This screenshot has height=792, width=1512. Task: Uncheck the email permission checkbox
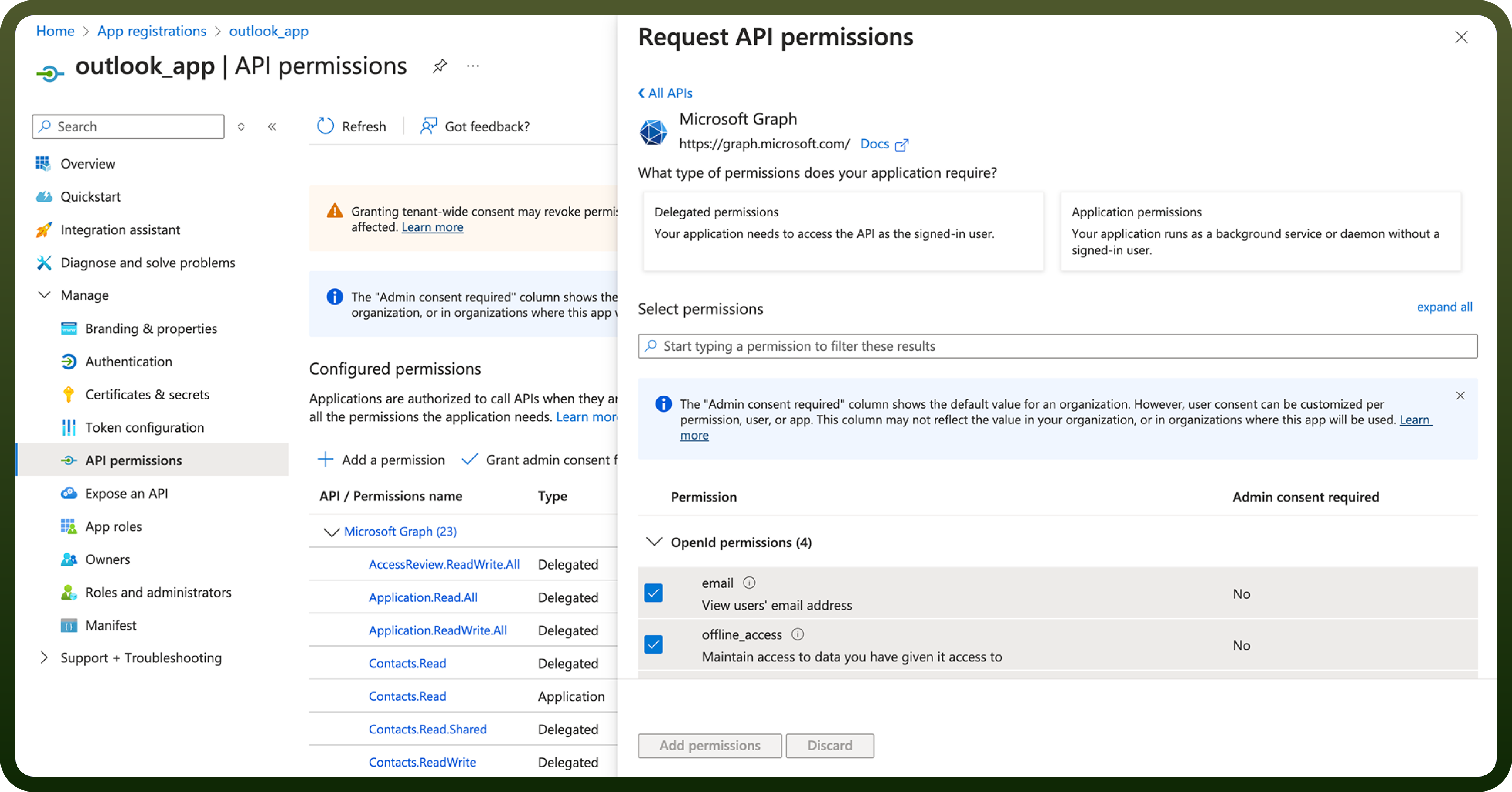pos(653,593)
